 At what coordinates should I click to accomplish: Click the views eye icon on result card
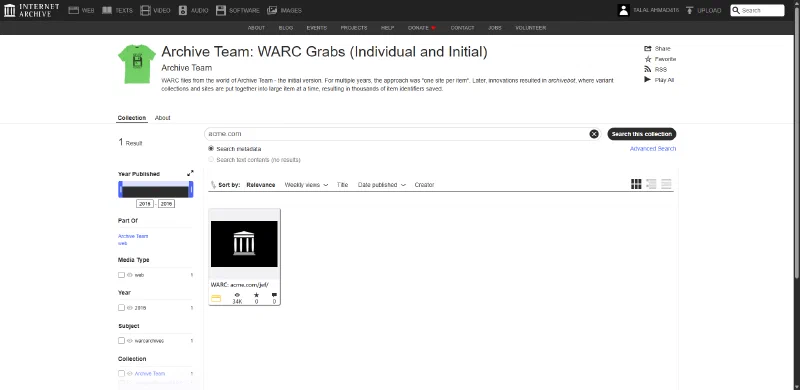pyautogui.click(x=237, y=295)
